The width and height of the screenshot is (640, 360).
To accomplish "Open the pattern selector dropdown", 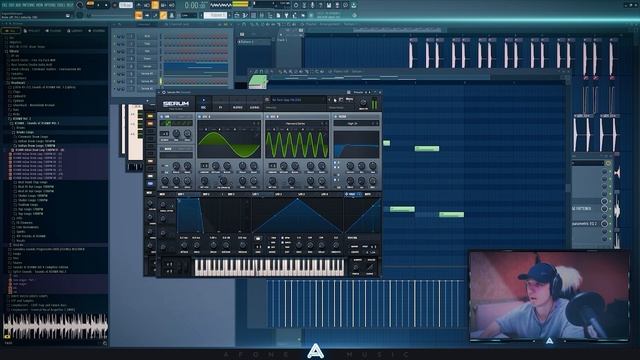I will 215,15.
